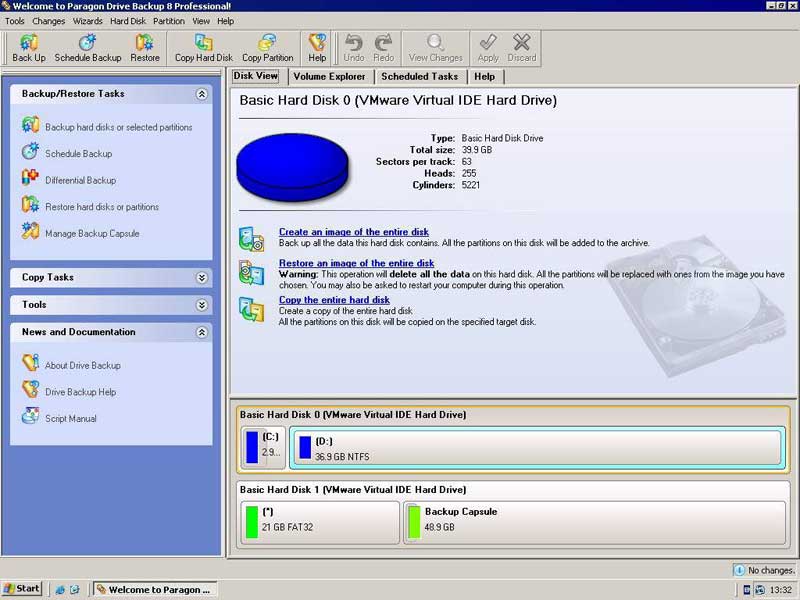Select the D: 36.9 GB NTFS partition
Image resolution: width=800 pixels, height=600 pixels.
point(535,448)
